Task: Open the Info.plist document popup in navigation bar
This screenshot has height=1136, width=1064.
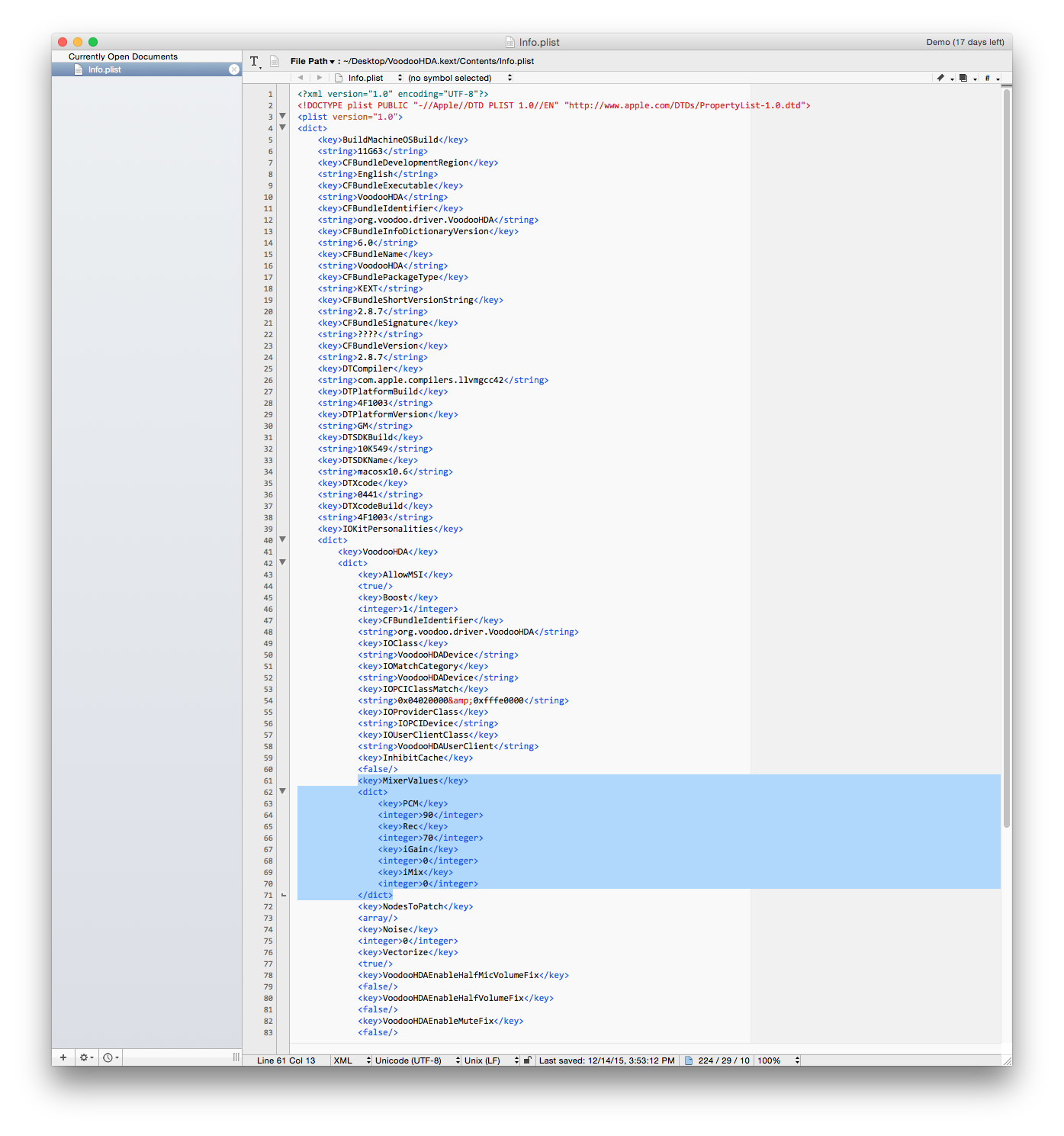Action: pyautogui.click(x=368, y=78)
